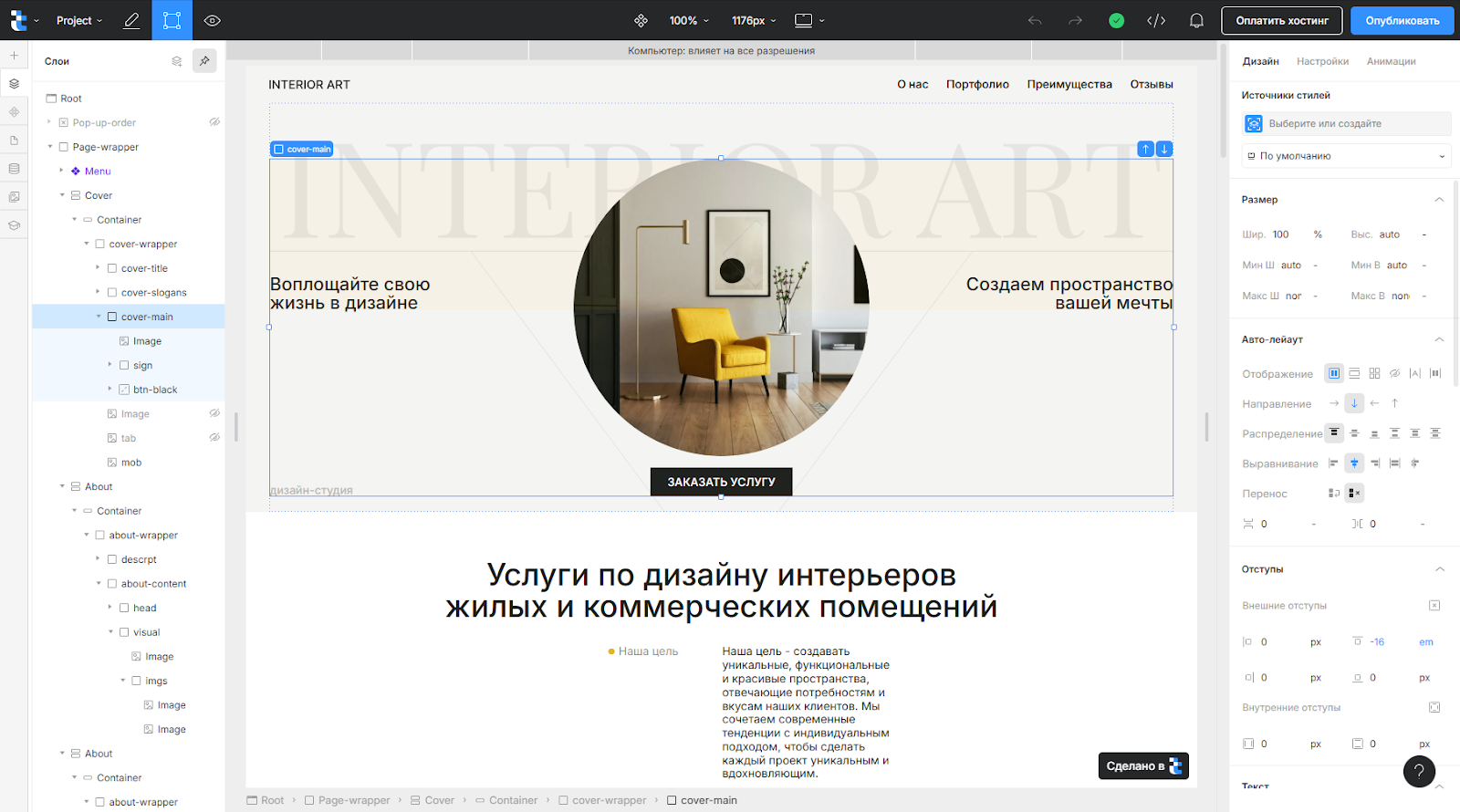Undo the last action
The width and height of the screenshot is (1460, 812).
point(1035,20)
